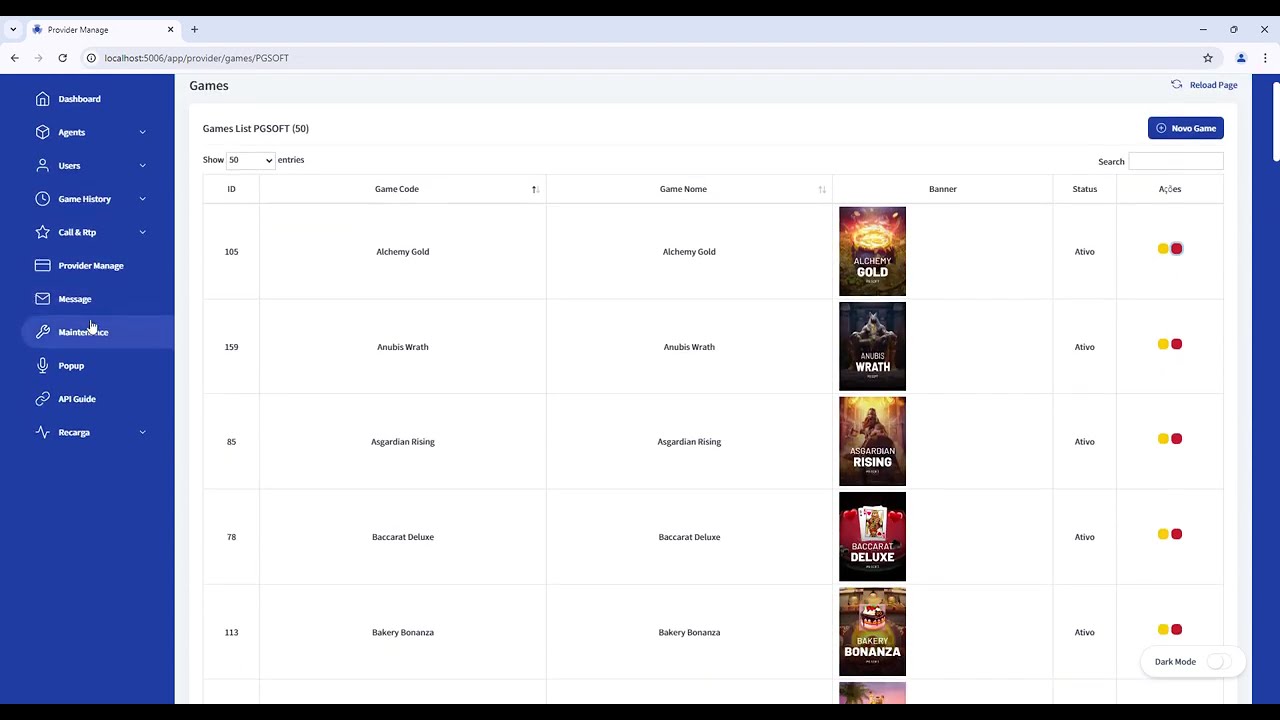Screen dimensions: 1280x720
Task: Open the tab search dropdown arrow
Action: pos(13,30)
